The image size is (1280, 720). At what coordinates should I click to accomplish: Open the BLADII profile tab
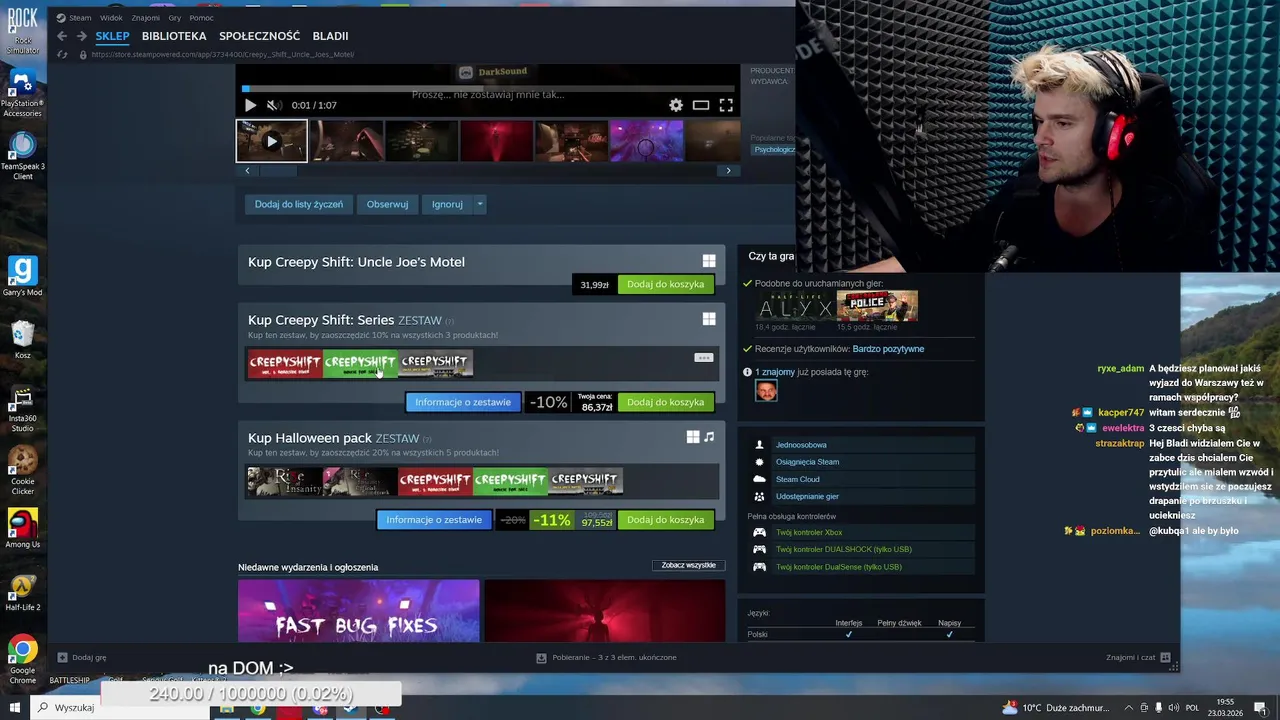(330, 36)
